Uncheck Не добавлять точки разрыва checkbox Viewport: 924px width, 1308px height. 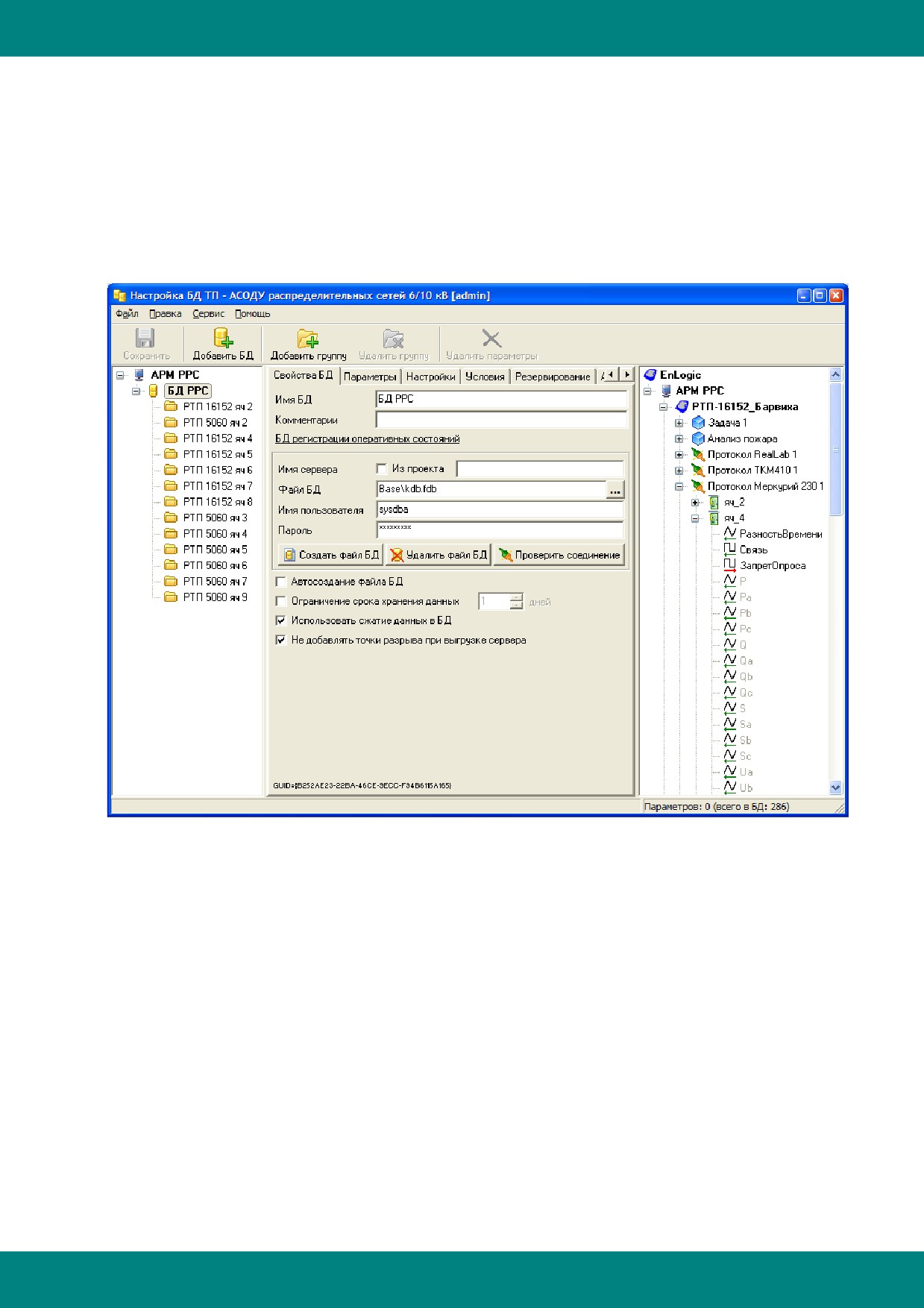[x=281, y=640]
